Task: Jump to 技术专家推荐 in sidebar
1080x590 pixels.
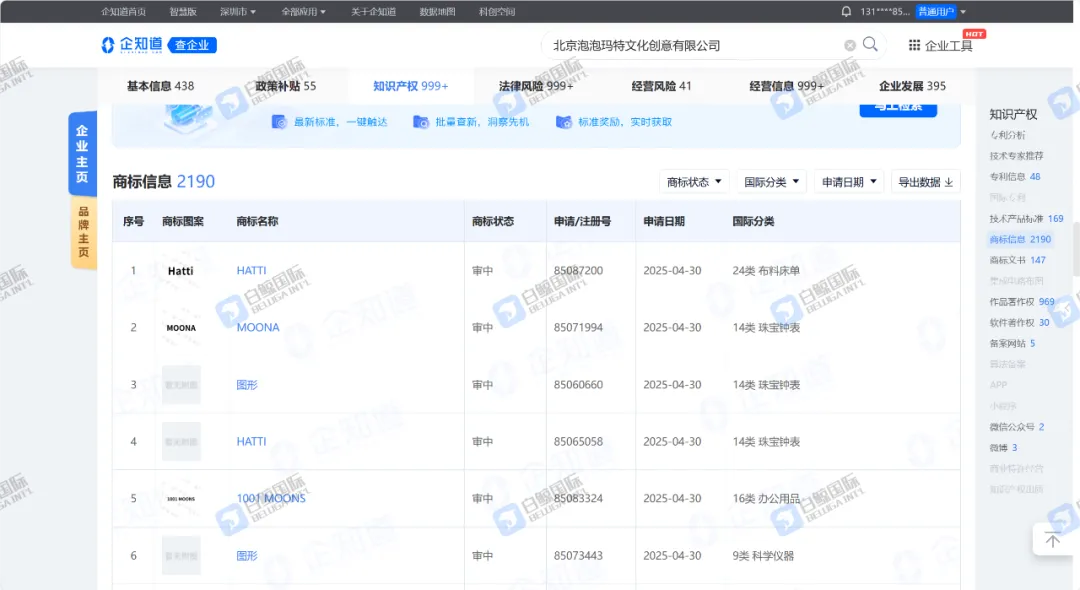Action: (x=1017, y=156)
